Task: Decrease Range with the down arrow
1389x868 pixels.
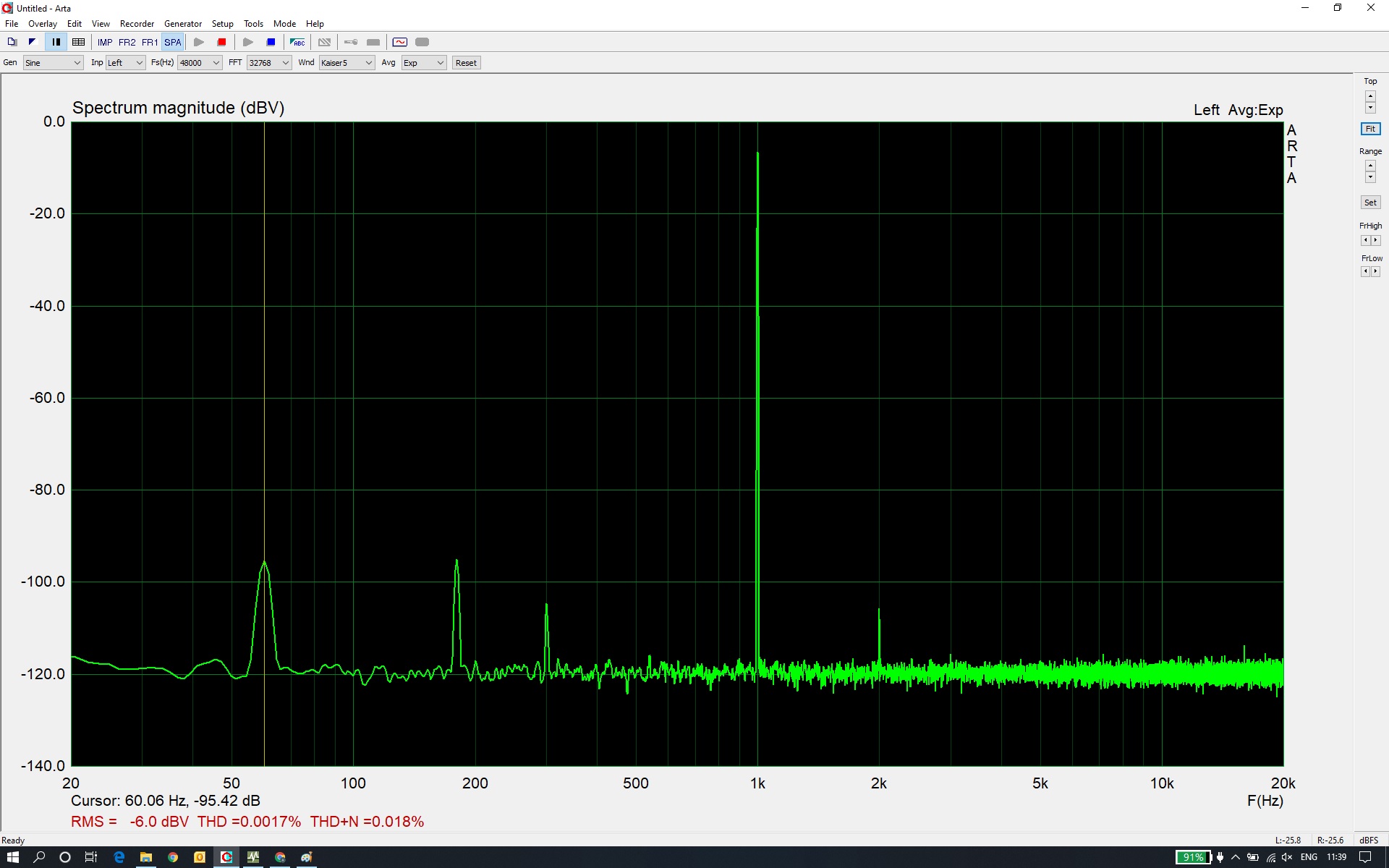Action: [x=1370, y=177]
